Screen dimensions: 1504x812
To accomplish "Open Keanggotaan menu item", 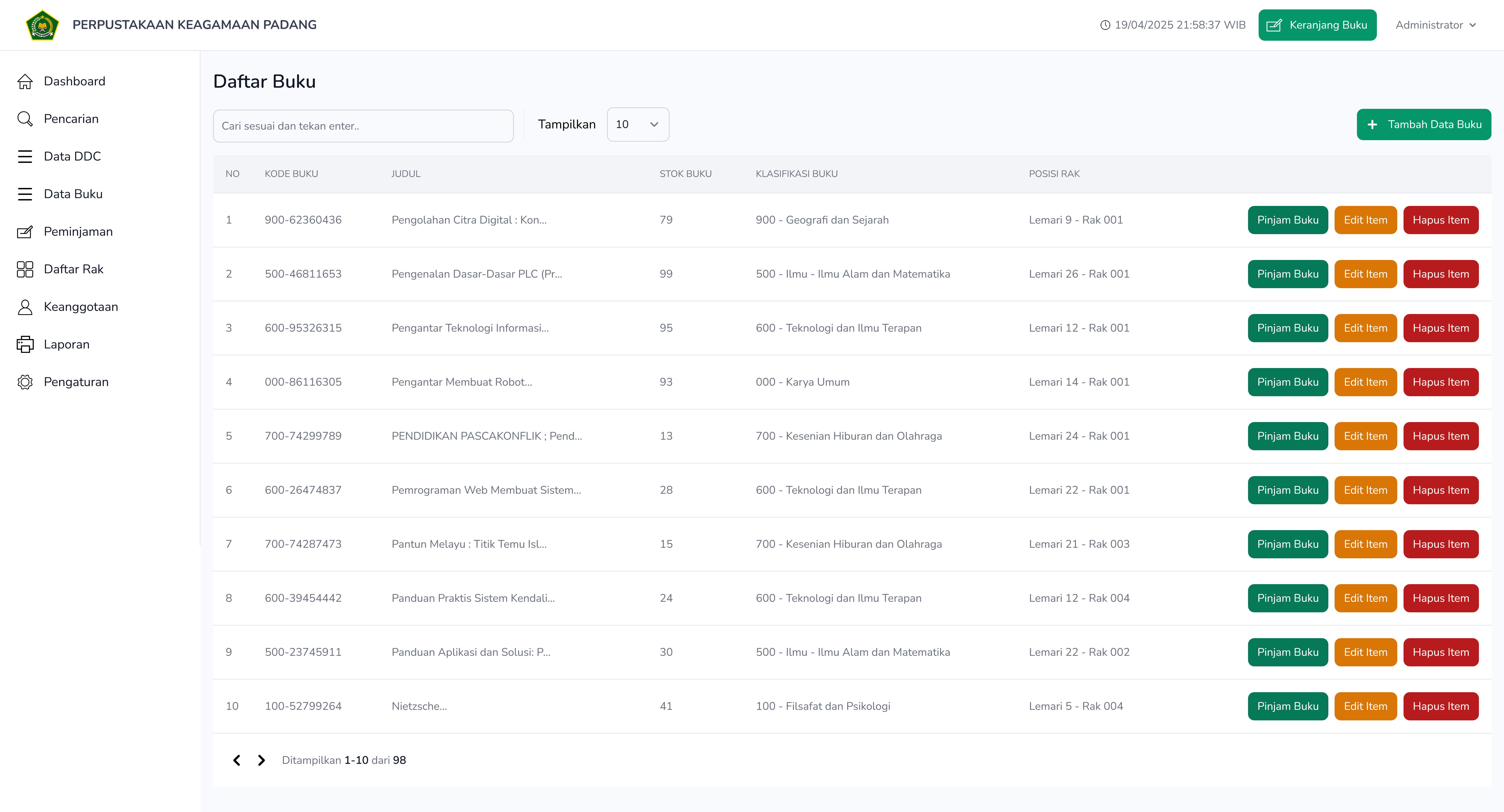I will pos(100,307).
